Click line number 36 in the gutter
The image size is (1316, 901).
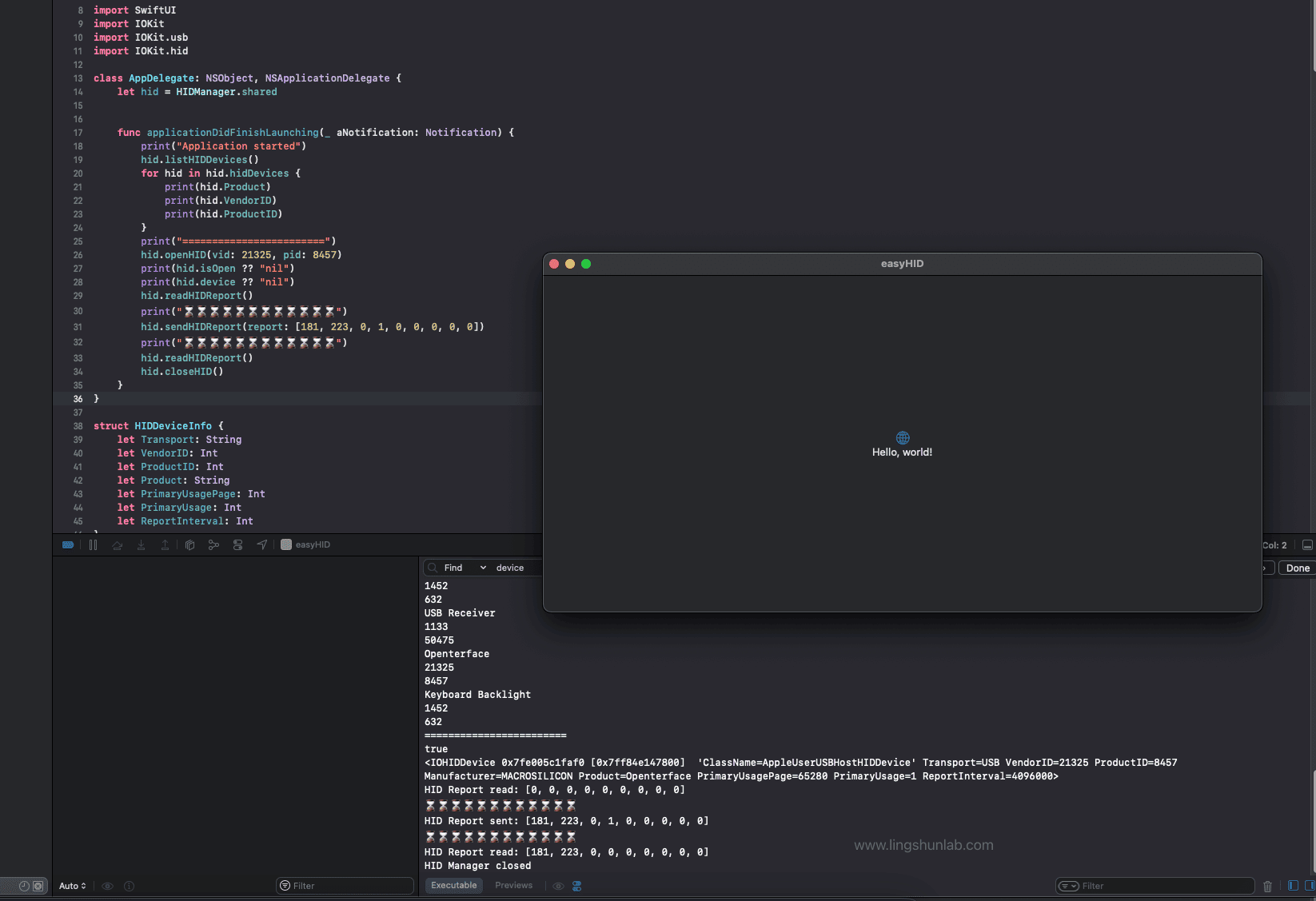click(78, 399)
